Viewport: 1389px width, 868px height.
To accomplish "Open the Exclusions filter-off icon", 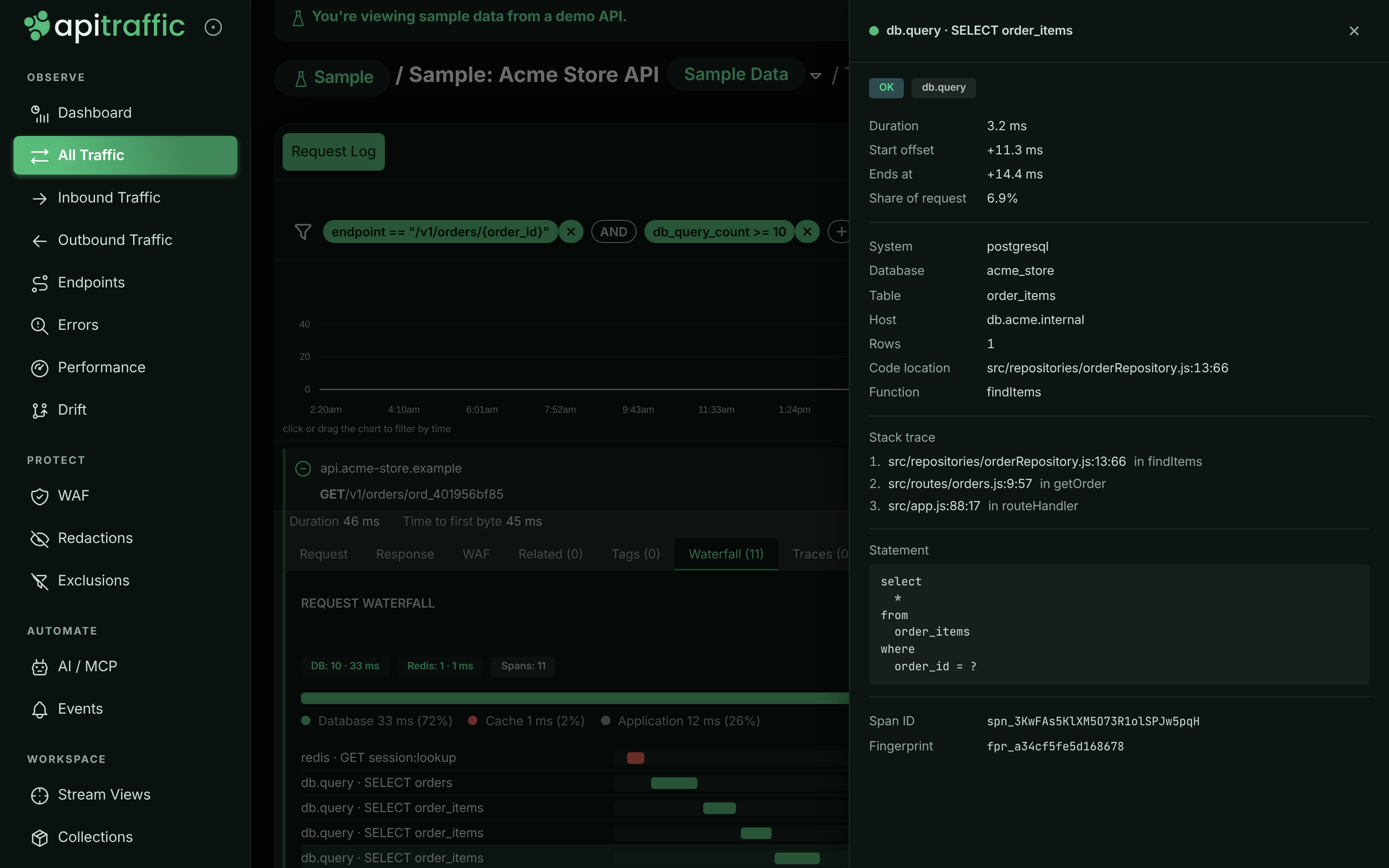I will 40,582.
